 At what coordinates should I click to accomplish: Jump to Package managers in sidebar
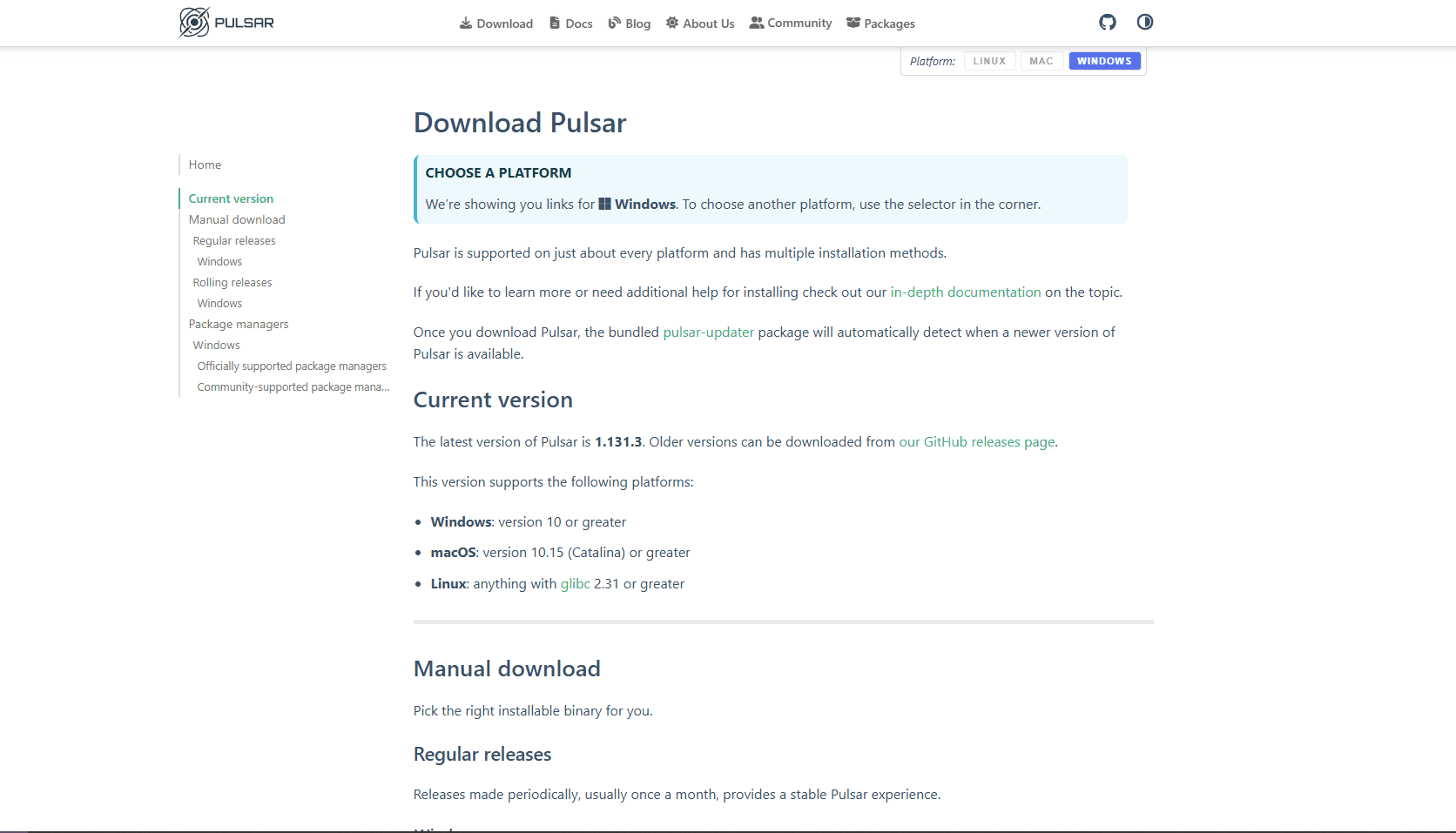239,324
